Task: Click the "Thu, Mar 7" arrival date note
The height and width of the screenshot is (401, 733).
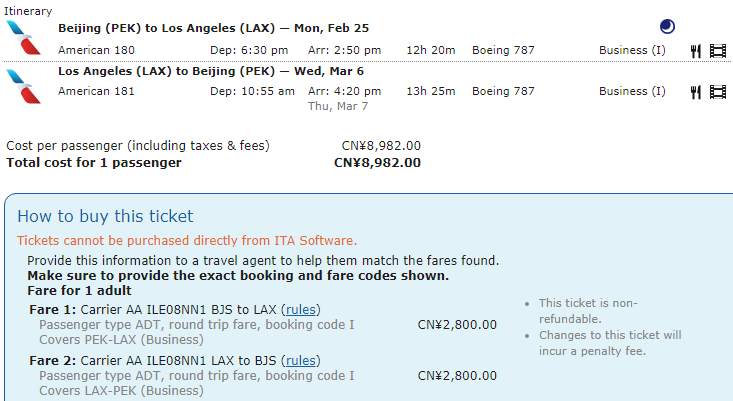Action: (x=336, y=105)
